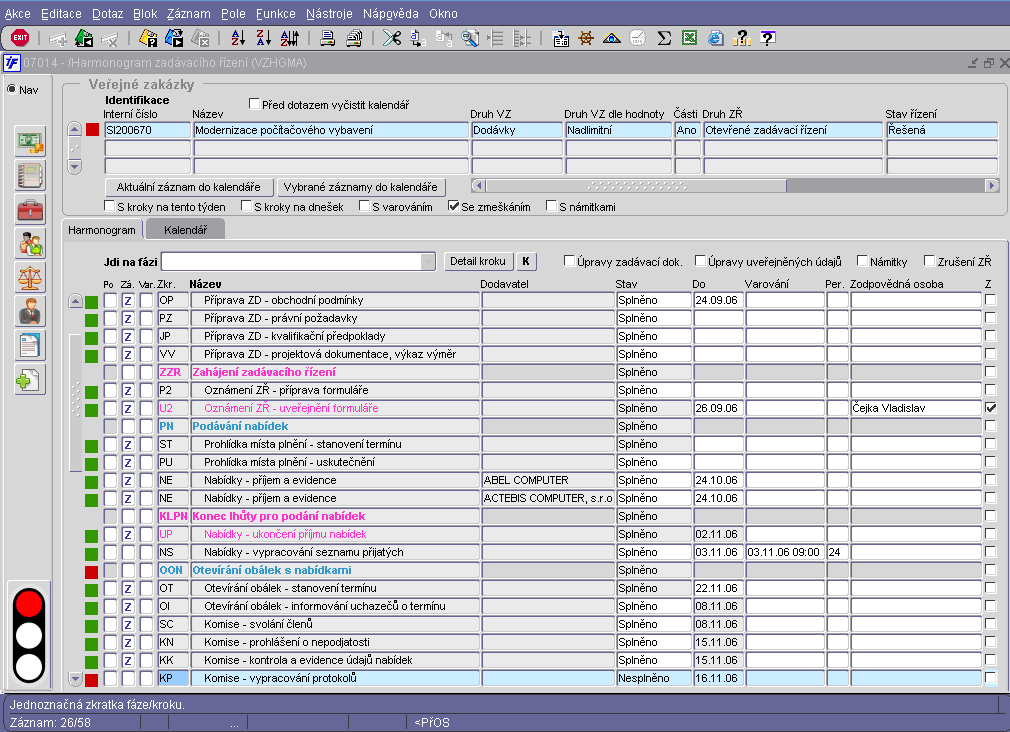The image size is (1010, 732).
Task: Uncheck the 'Se zmeškáním' checkbox
Action: coord(454,207)
